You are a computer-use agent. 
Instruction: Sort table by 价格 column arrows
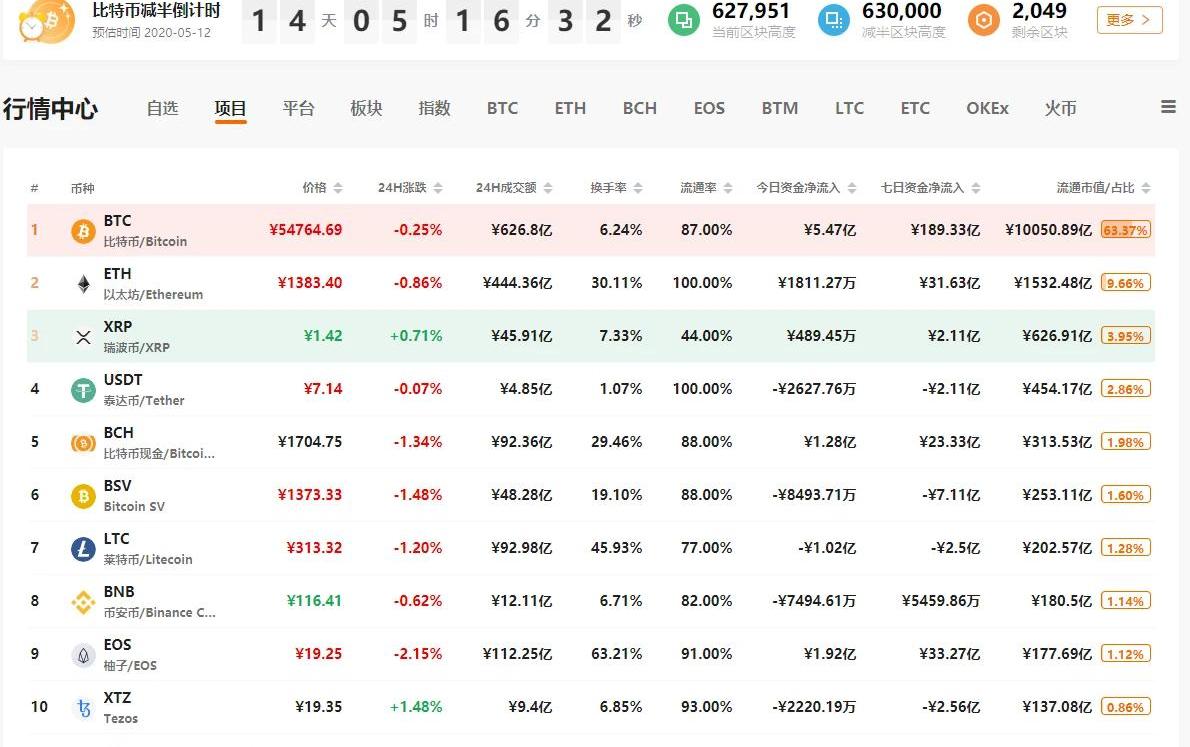(x=338, y=188)
